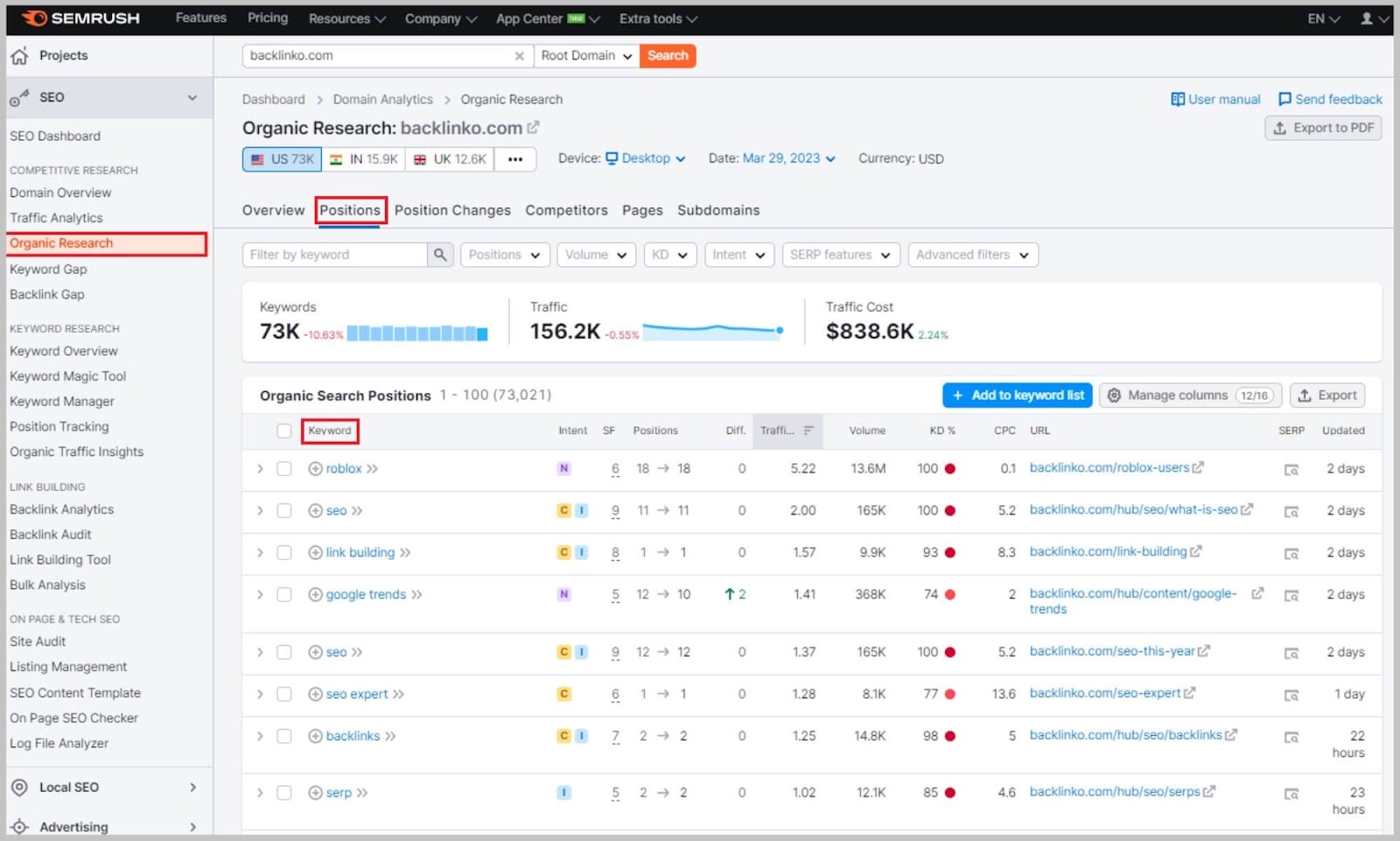Image resolution: width=1400 pixels, height=841 pixels.
Task: Open the KD filter dropdown
Action: pyautogui.click(x=670, y=255)
